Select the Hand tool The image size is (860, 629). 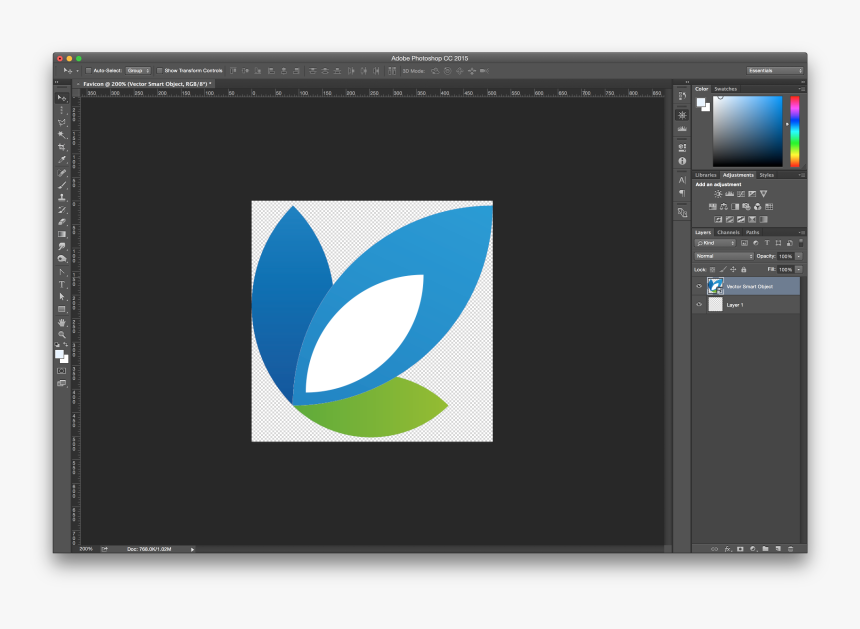tap(62, 322)
